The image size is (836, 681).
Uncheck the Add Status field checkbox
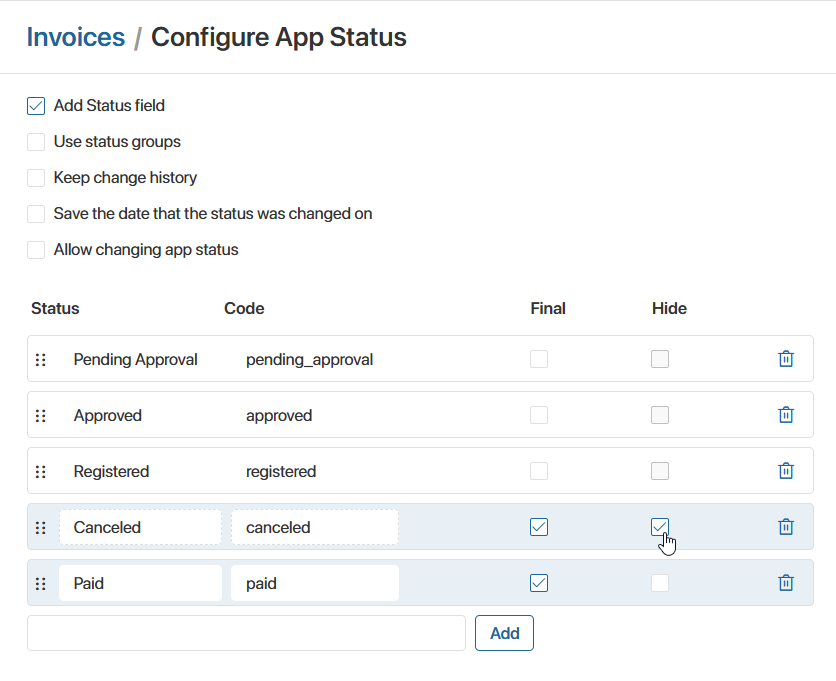(36, 106)
